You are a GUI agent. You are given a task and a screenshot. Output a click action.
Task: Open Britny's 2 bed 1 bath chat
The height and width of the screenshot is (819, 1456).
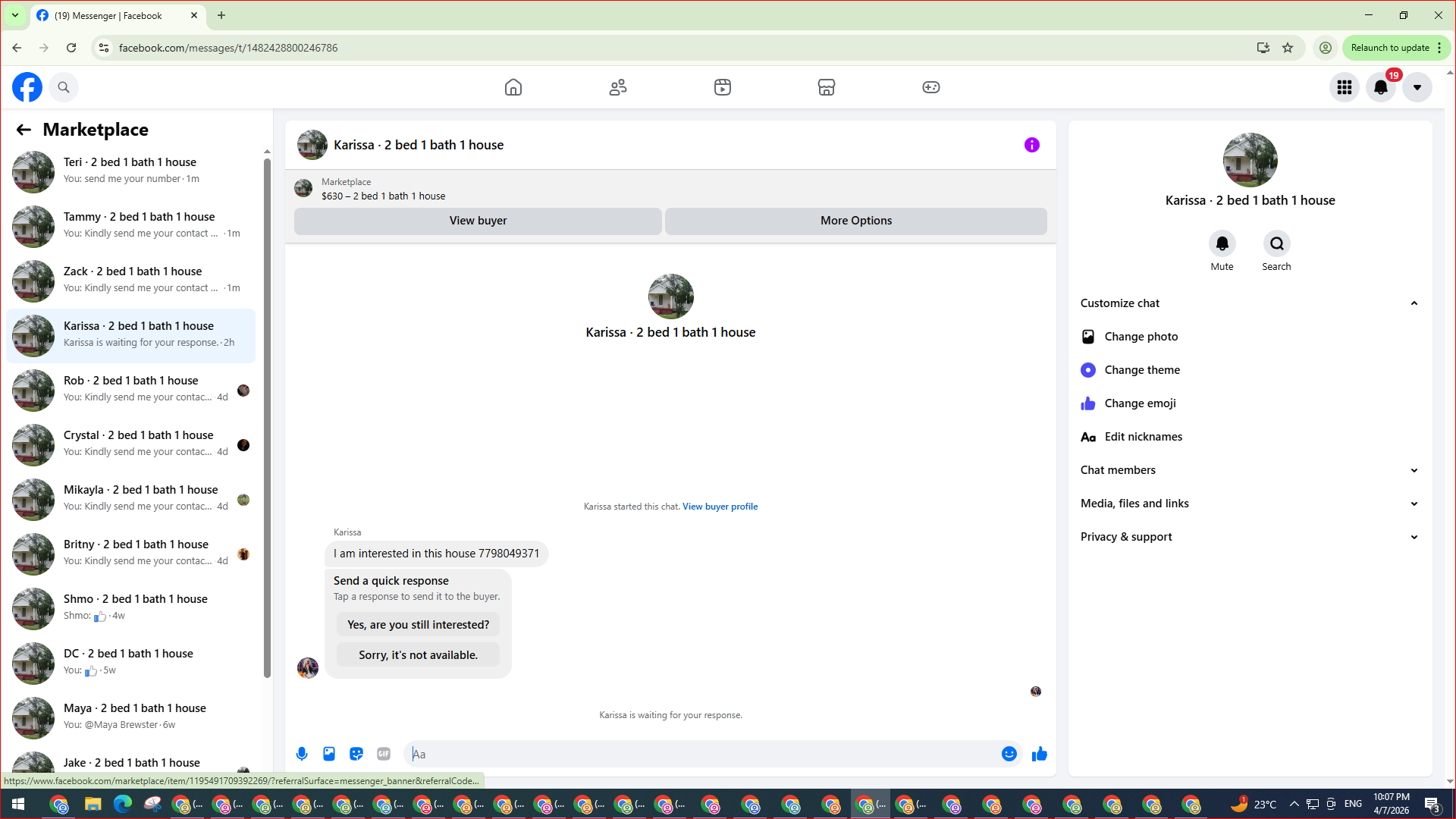(x=131, y=554)
